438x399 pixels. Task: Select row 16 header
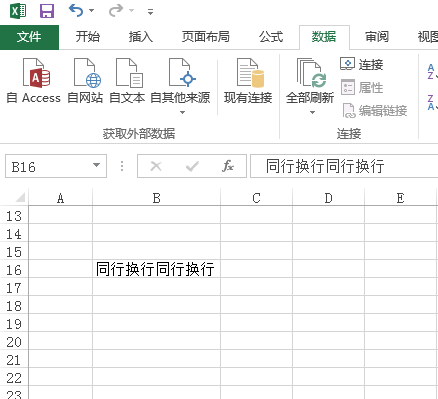tap(14, 270)
